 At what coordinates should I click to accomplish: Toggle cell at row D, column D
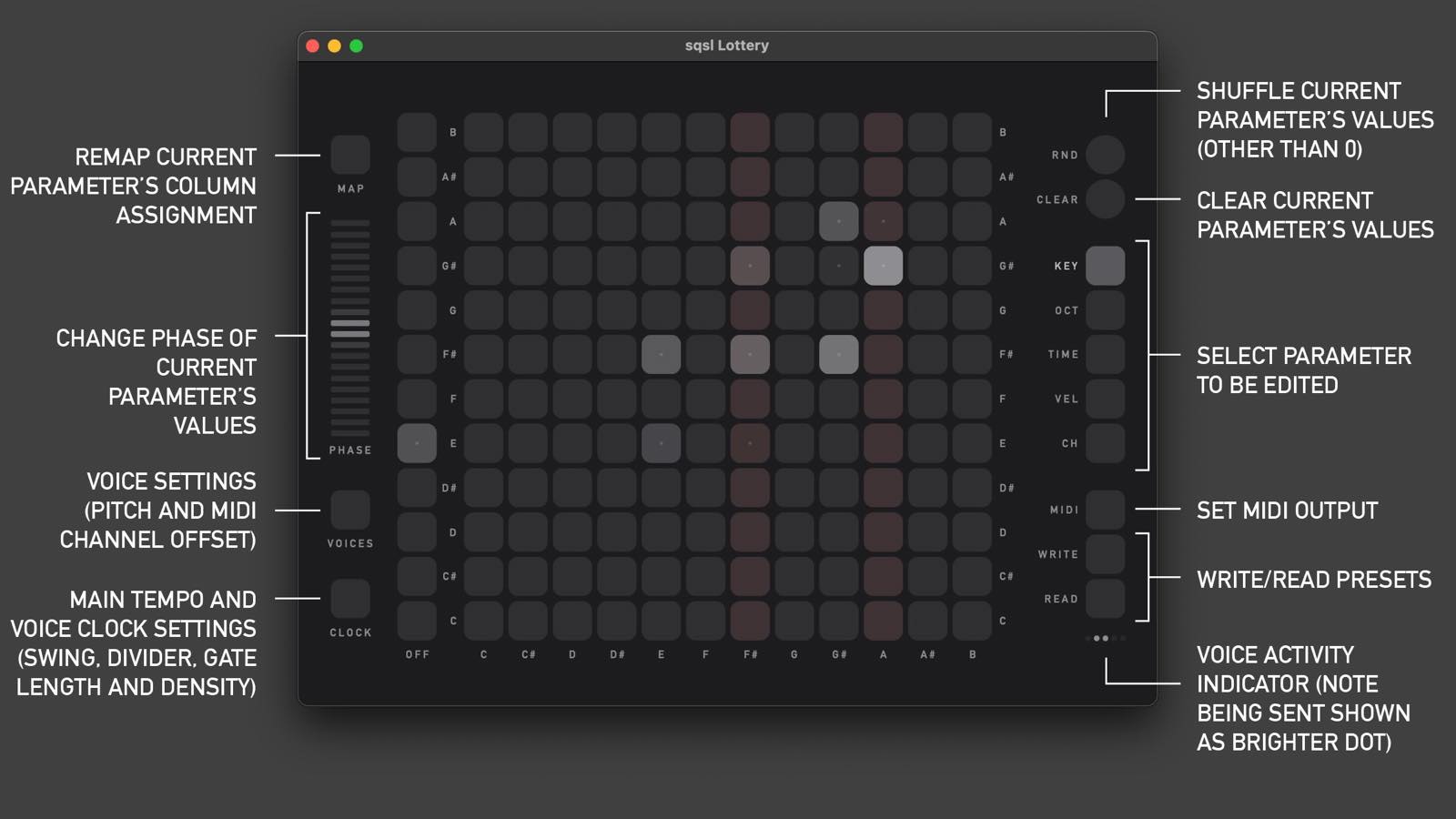(x=572, y=532)
